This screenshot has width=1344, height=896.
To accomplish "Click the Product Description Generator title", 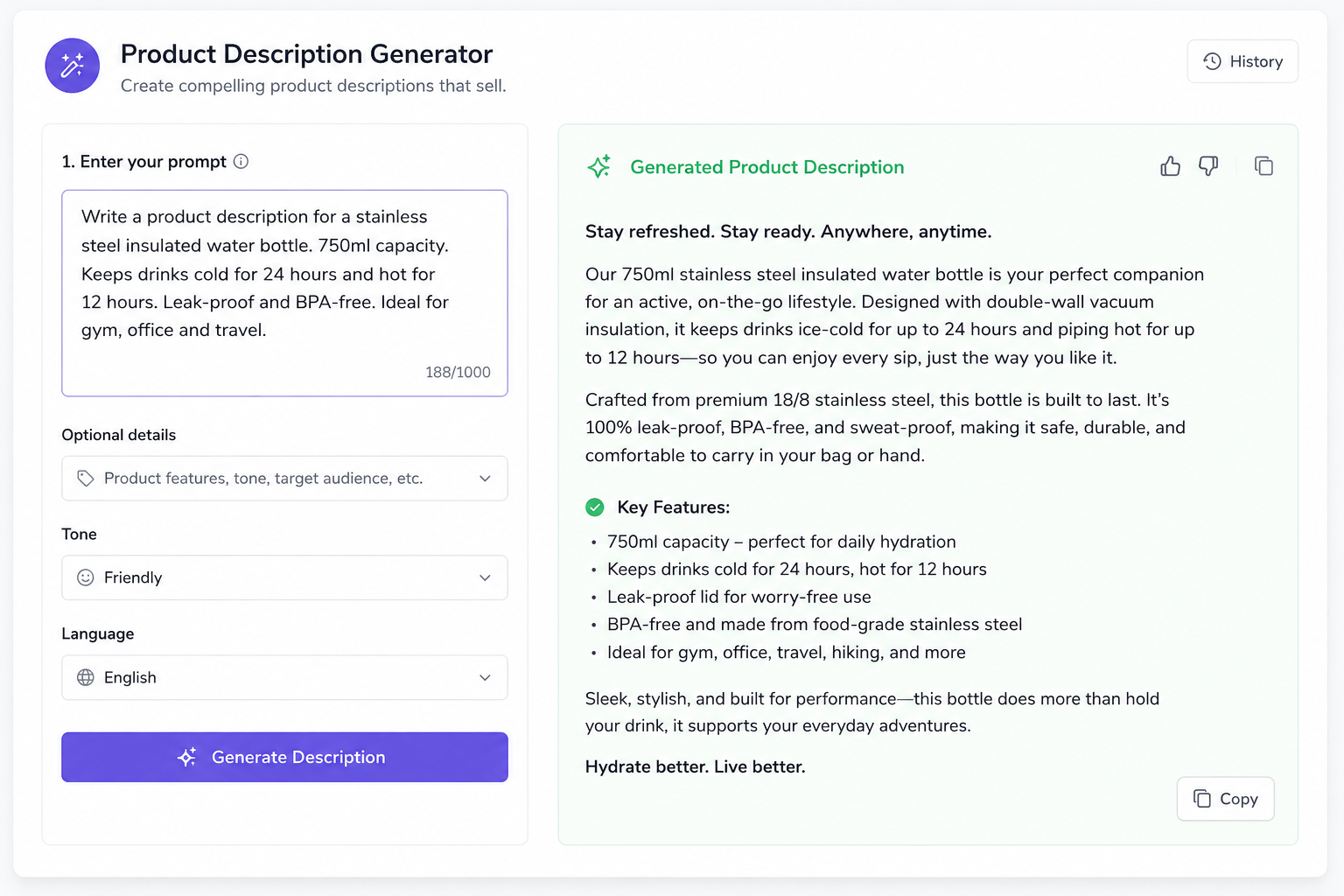I will click(307, 54).
